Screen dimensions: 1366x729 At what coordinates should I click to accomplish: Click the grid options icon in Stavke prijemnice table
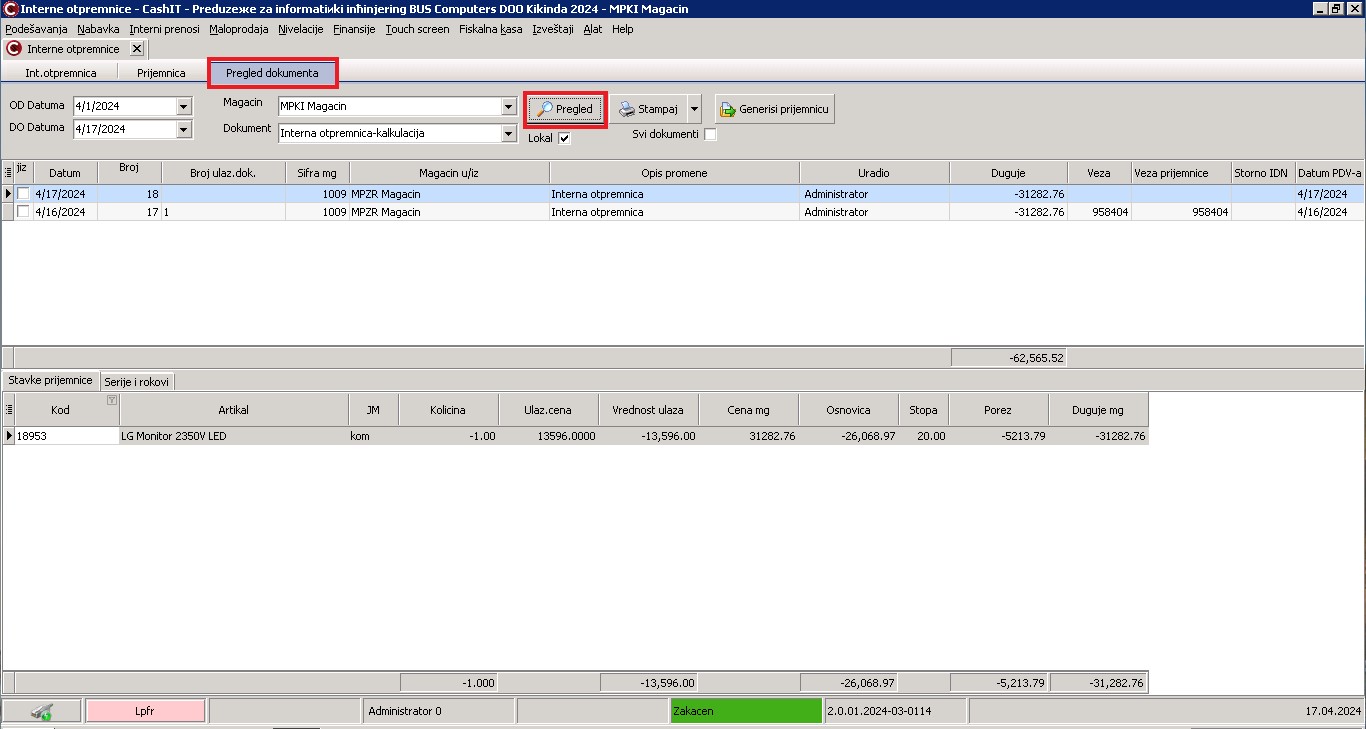(x=8, y=410)
